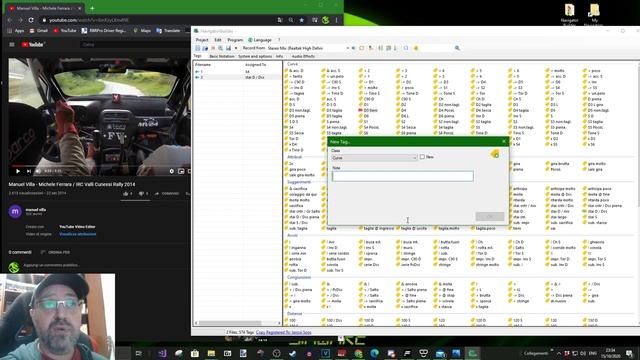Show hidden system tray icons
The image size is (640, 360).
click(x=559, y=353)
